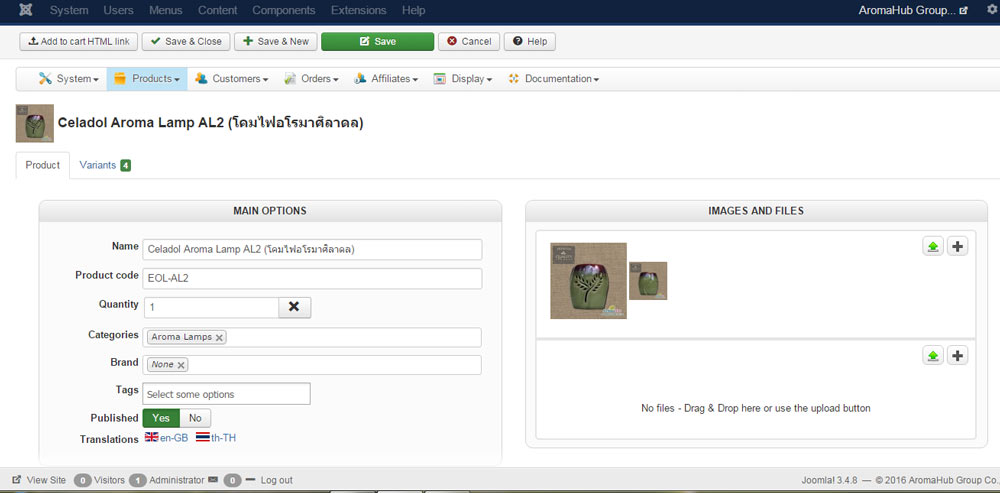The height and width of the screenshot is (493, 1000).
Task: Click the UK flag icon
Action: pos(152,438)
